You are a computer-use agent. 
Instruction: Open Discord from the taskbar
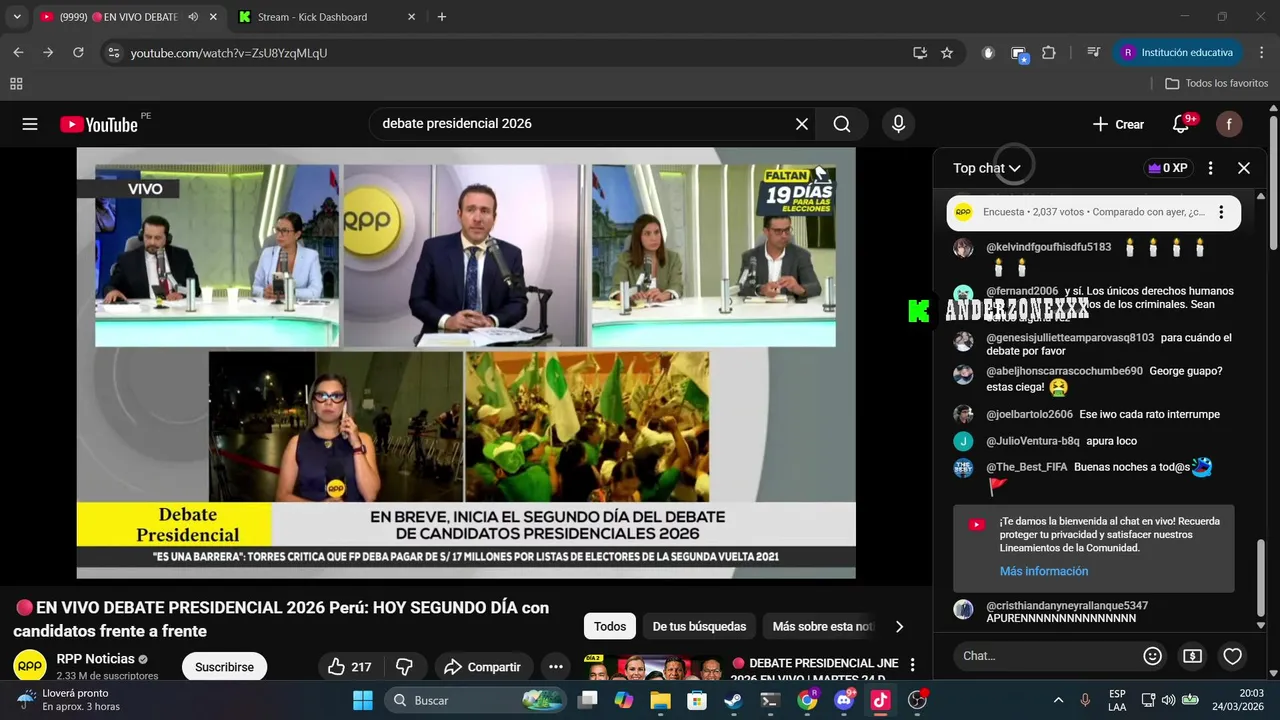(x=844, y=700)
